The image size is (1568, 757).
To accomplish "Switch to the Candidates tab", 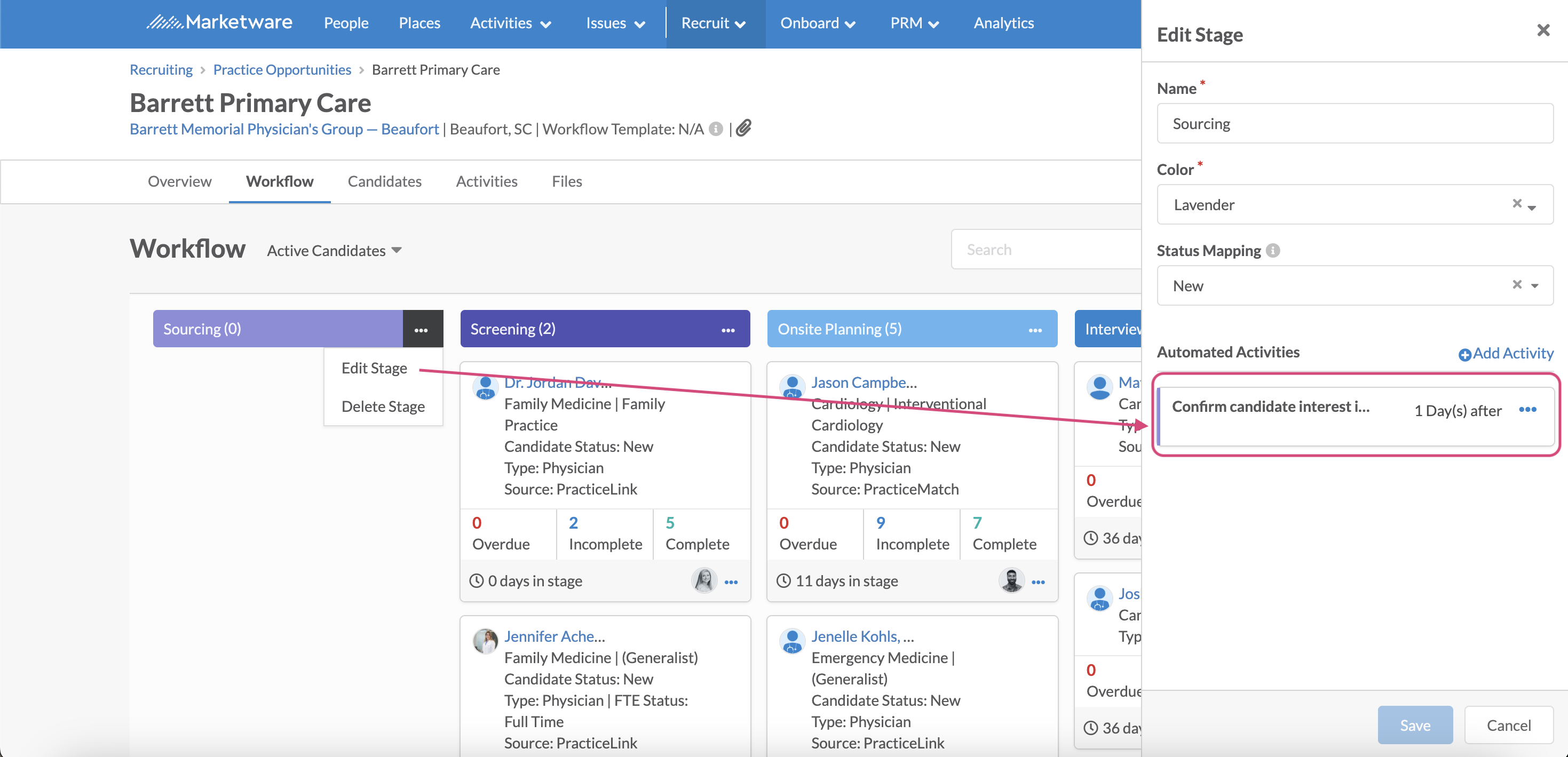I will click(x=384, y=181).
